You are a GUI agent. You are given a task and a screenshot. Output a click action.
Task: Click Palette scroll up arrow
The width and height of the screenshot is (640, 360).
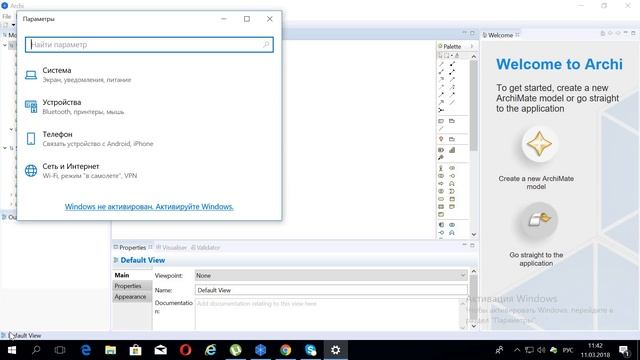point(473,56)
